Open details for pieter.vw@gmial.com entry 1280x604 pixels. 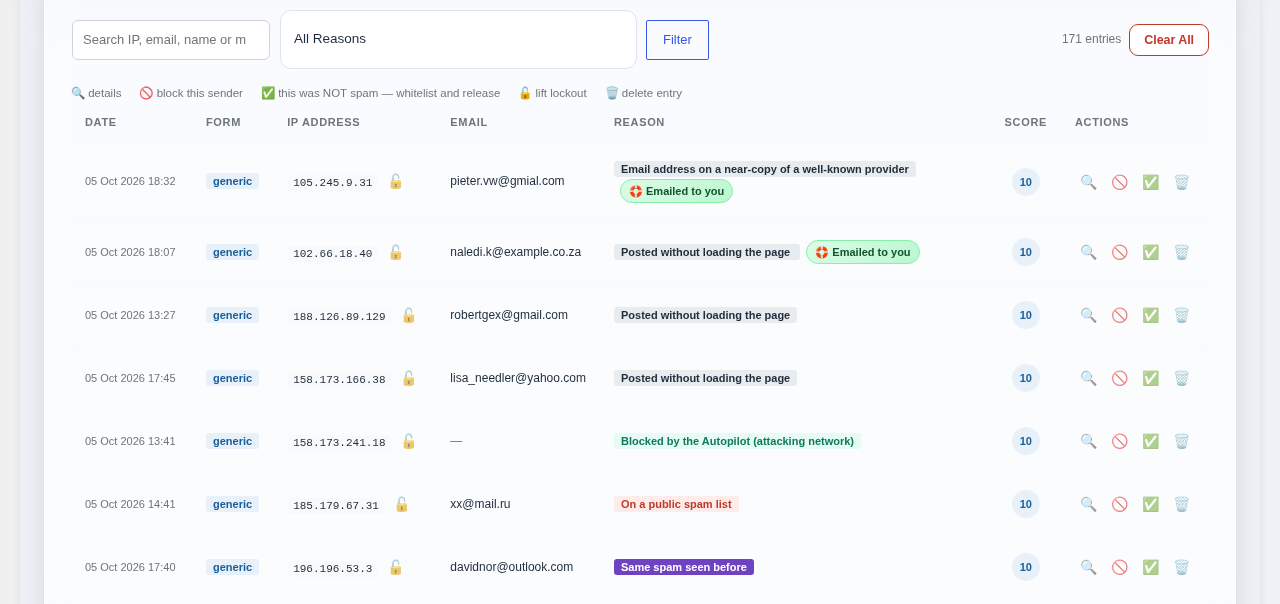pos(1088,182)
